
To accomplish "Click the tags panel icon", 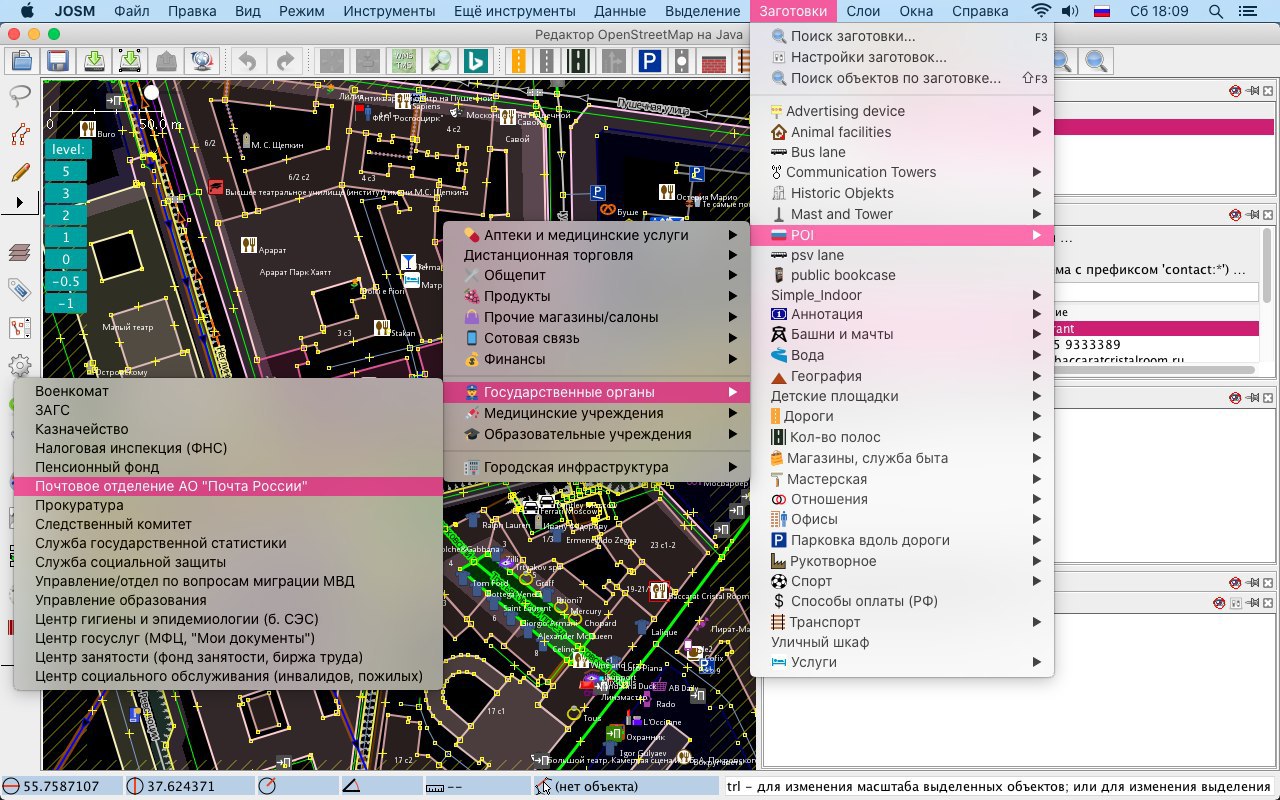I will click(19, 290).
